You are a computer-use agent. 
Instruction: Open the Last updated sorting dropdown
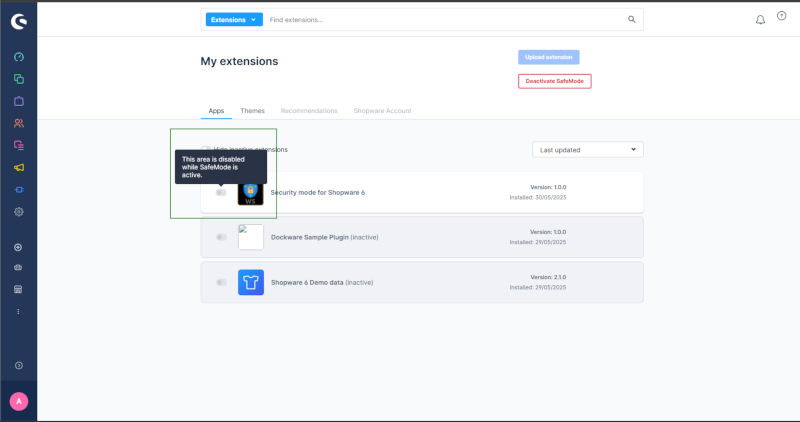point(588,150)
